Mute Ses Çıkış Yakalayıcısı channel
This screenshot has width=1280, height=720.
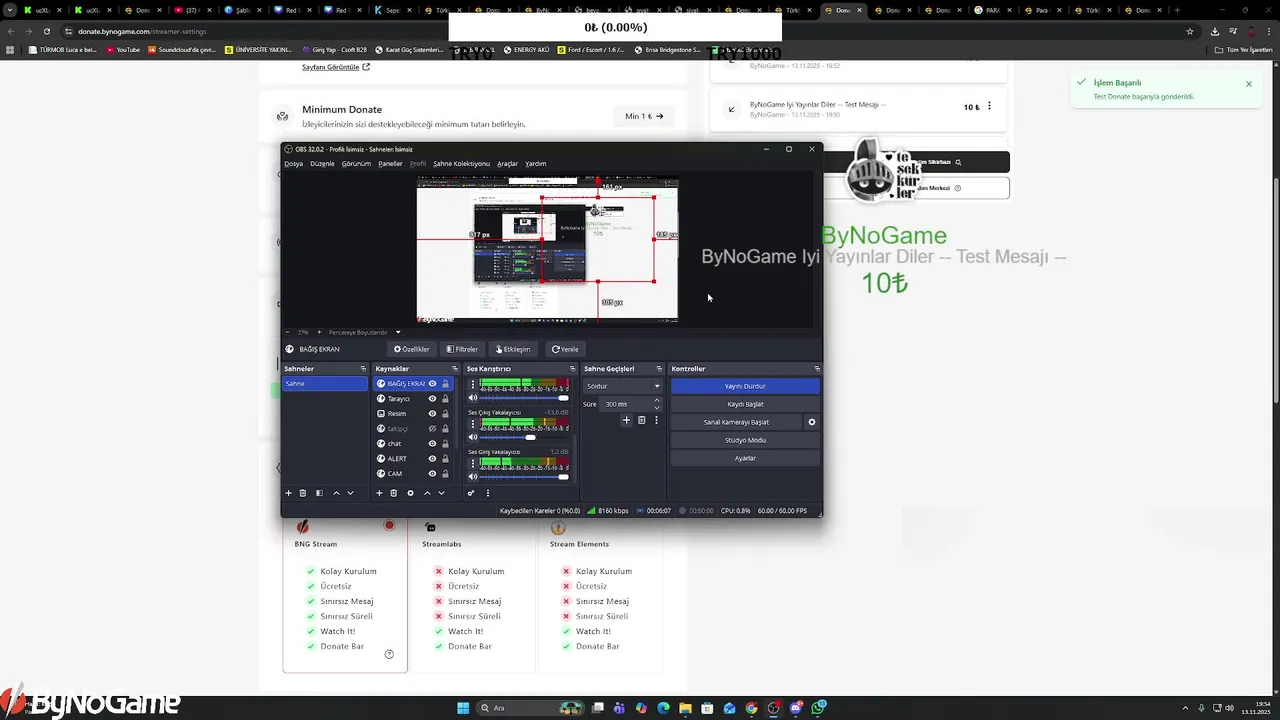(473, 437)
